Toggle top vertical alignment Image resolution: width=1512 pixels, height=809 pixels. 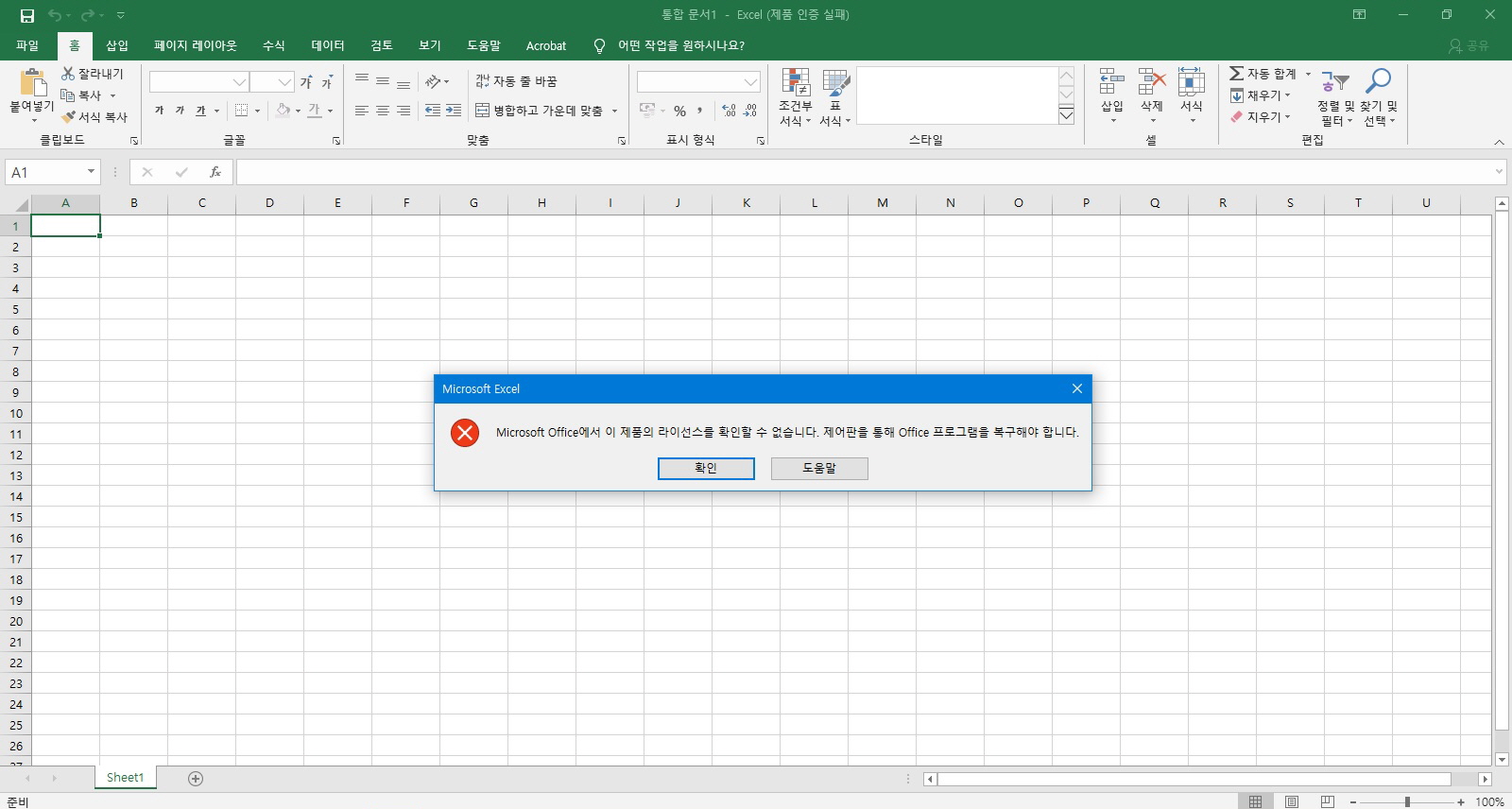tap(362, 81)
